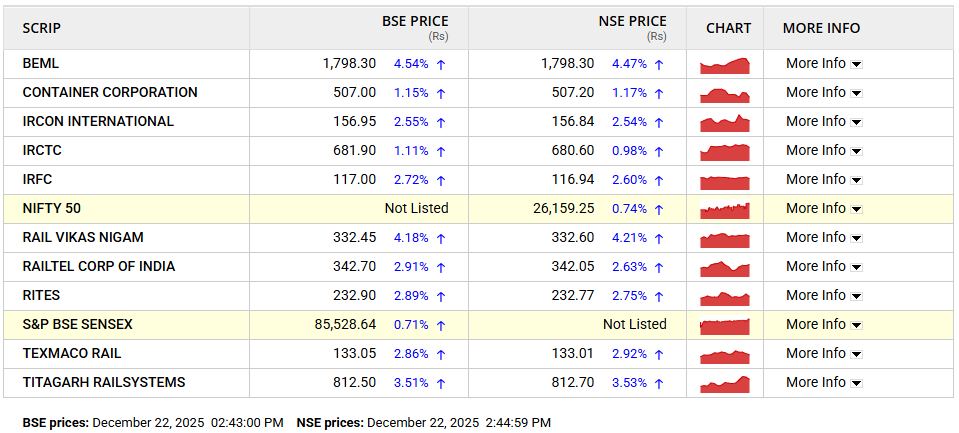The width and height of the screenshot is (959, 433).
Task: Open Railtel Corp mini chart
Action: click(724, 267)
